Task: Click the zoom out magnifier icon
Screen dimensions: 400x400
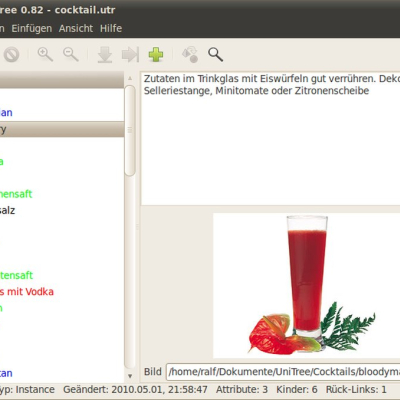Action: point(71,54)
